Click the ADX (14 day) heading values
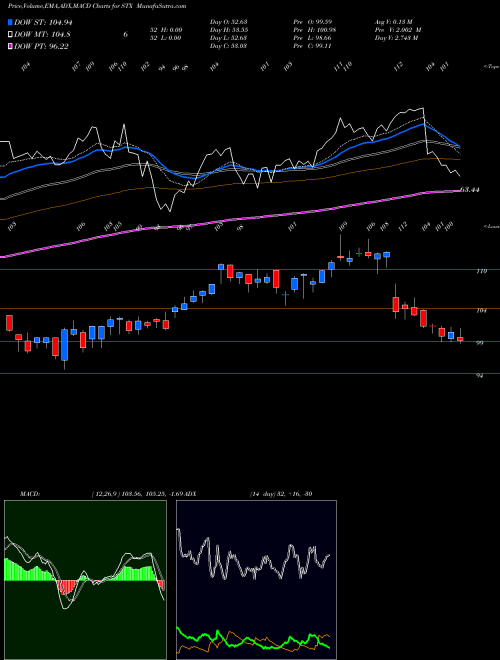This screenshot has height=660, width=500. coord(281,494)
